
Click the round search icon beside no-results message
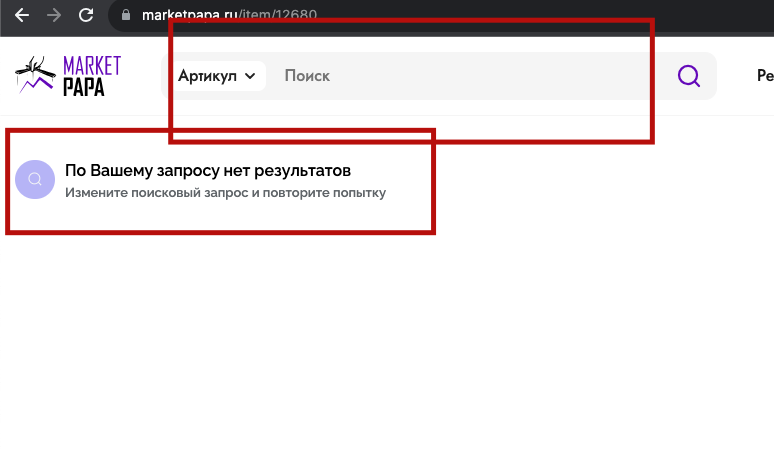(x=35, y=179)
